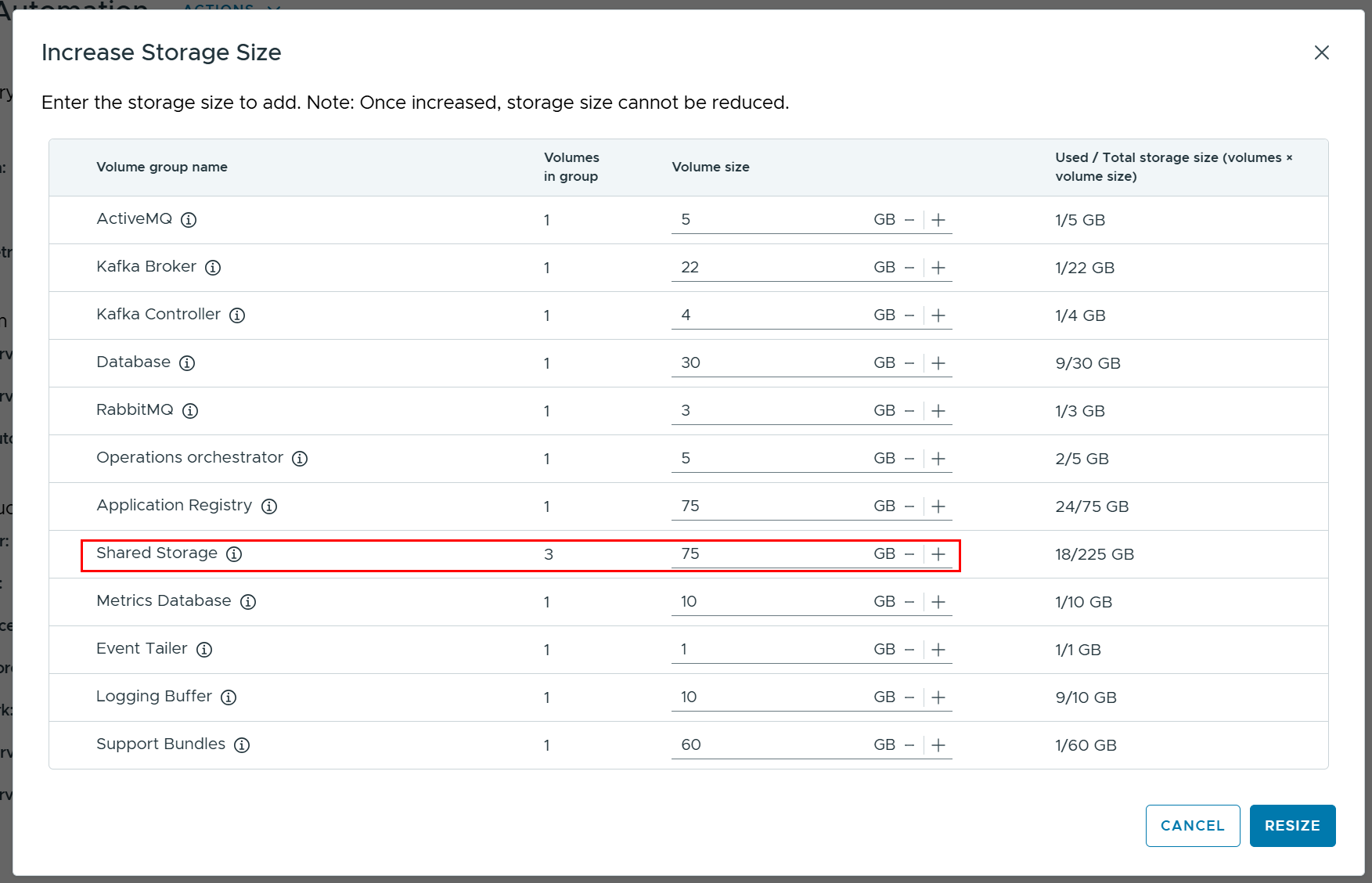Viewport: 1372px width, 883px height.
Task: Click the 'Volume group name' column header
Action: click(x=162, y=167)
